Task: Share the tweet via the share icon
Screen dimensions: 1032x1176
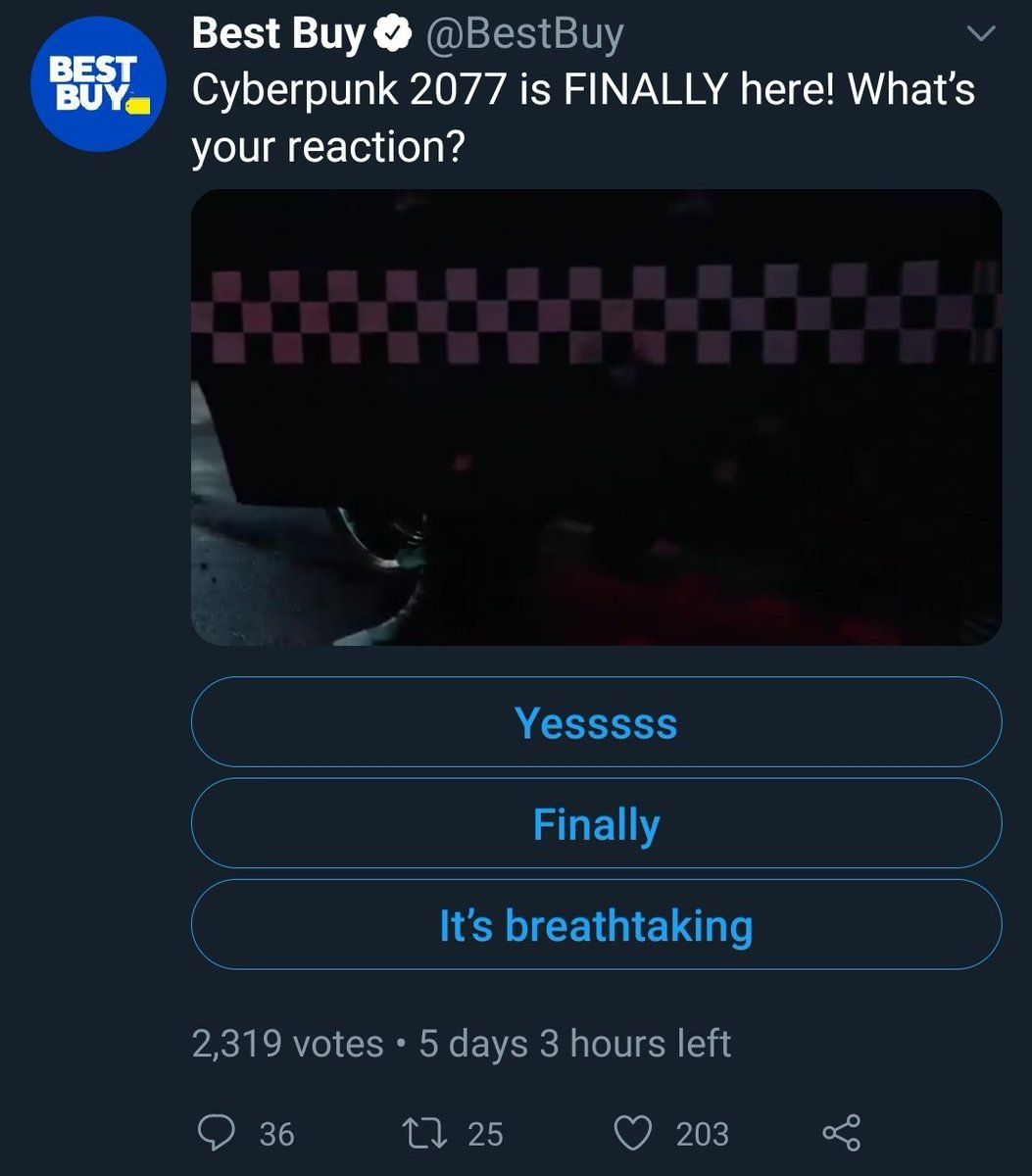Action: click(841, 1133)
